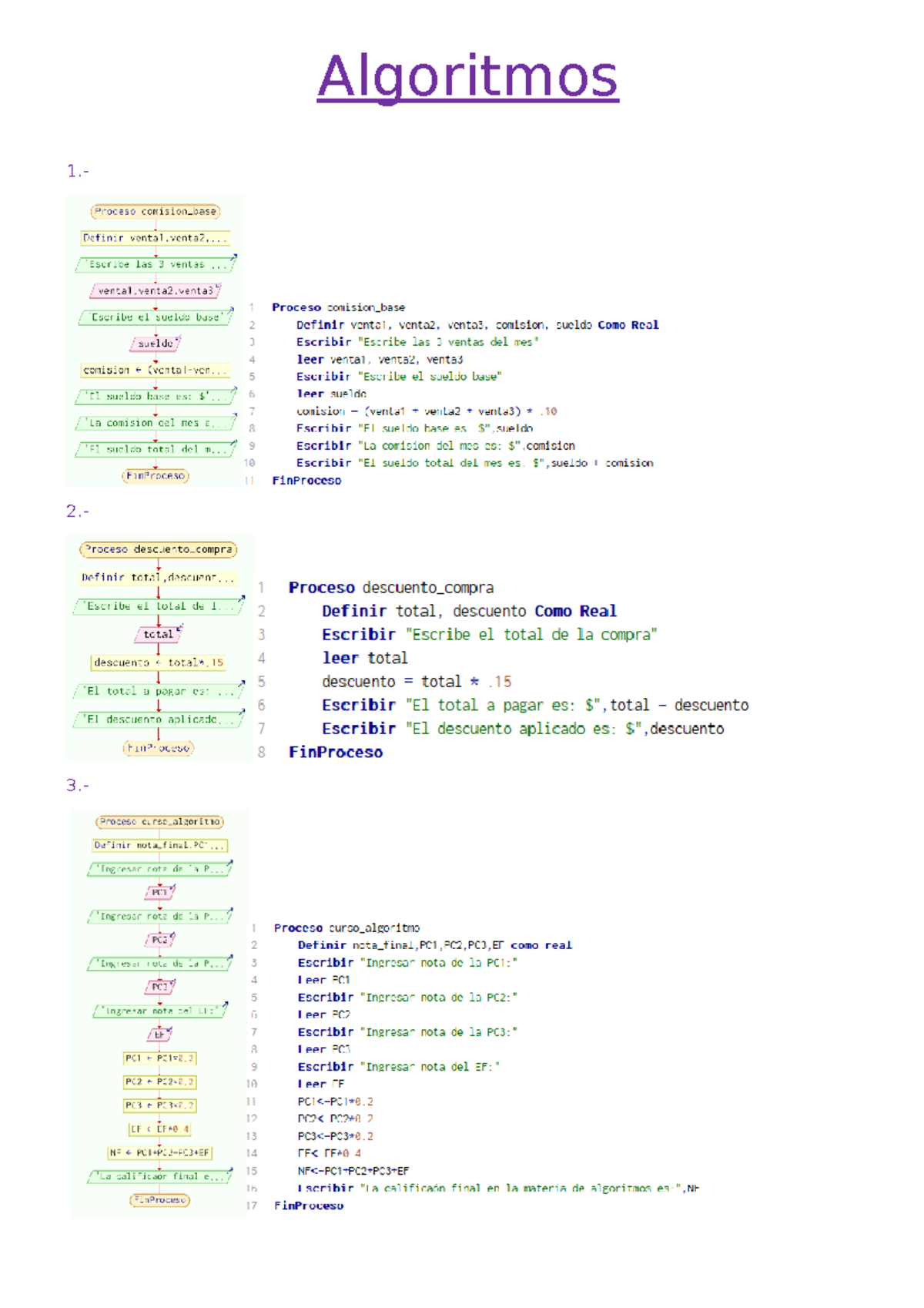Viewport: 924px width, 1308px height.
Task: Click FinProceso node in the third flowchart
Action: pyautogui.click(x=159, y=1200)
